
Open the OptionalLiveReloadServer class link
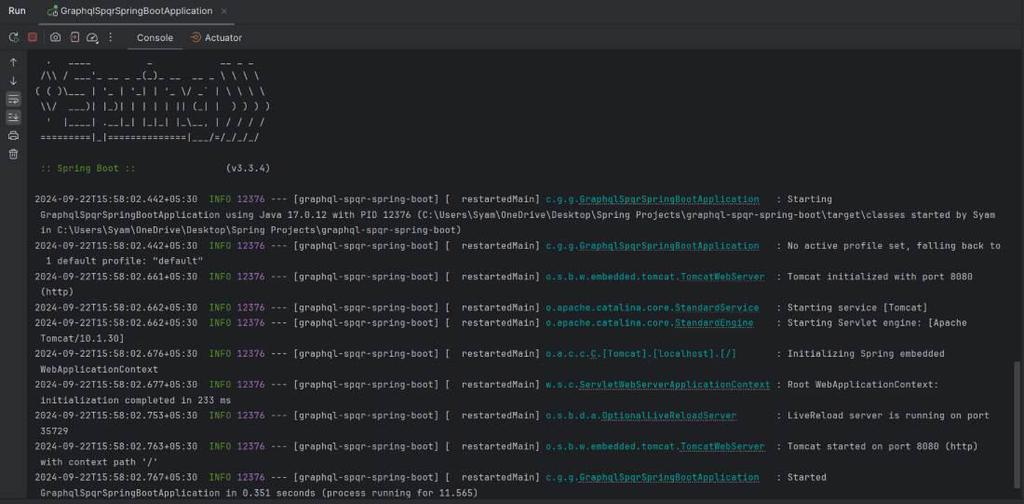pos(669,415)
